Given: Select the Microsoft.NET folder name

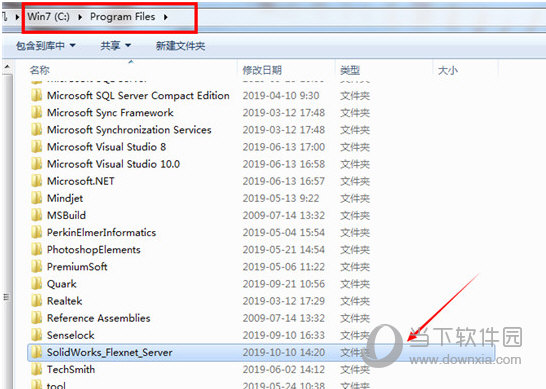Looking at the screenshot, I should coord(80,181).
